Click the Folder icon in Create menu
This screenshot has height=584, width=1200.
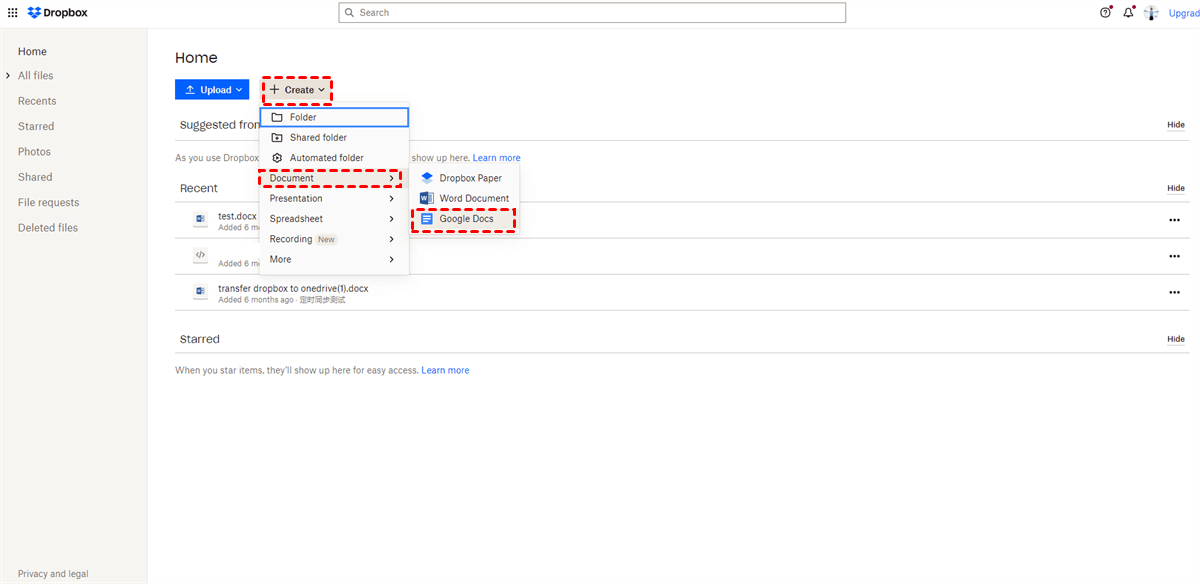tap(277, 117)
